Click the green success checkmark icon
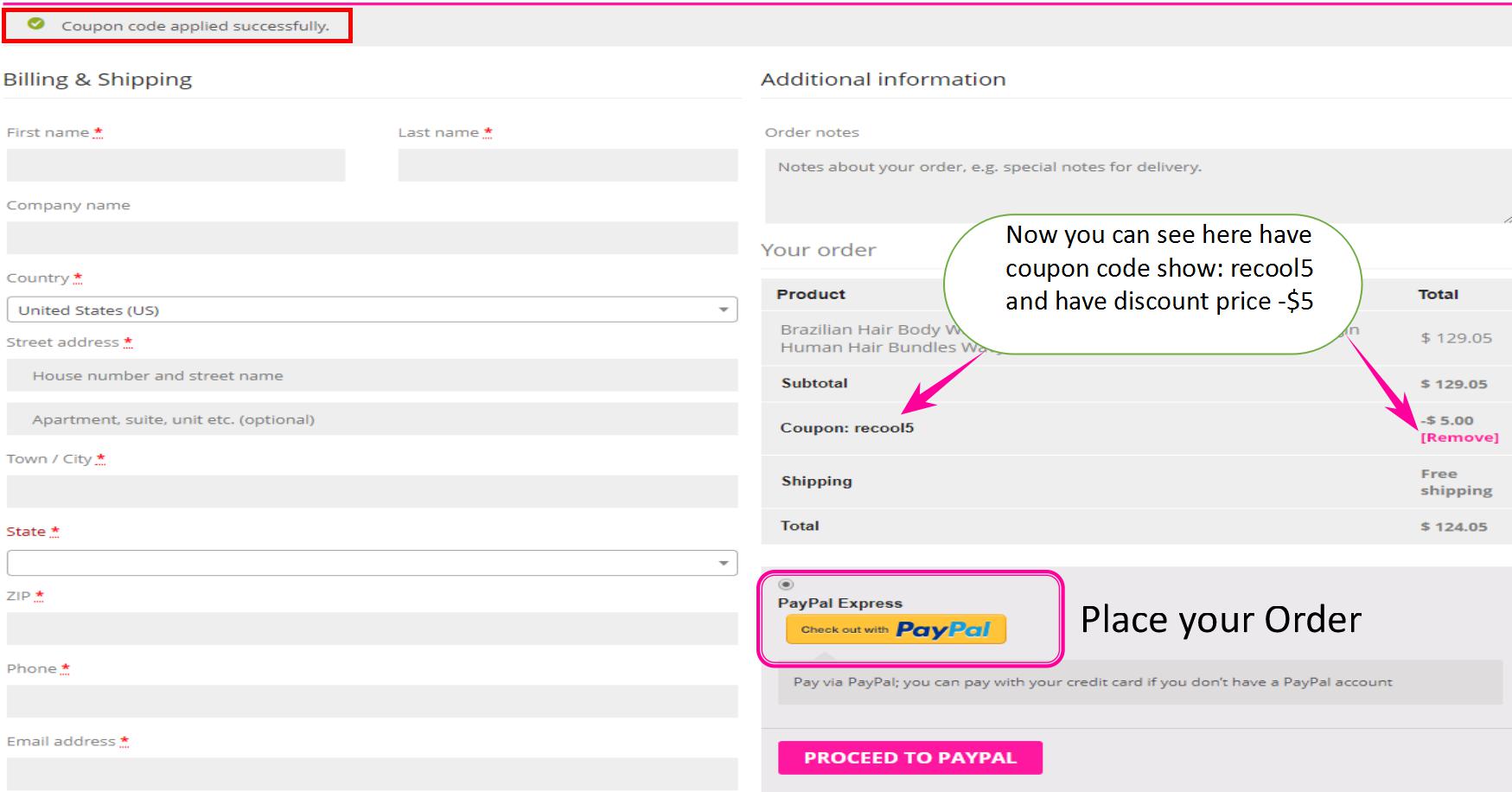Viewport: 1512px width, 792px height. click(35, 24)
